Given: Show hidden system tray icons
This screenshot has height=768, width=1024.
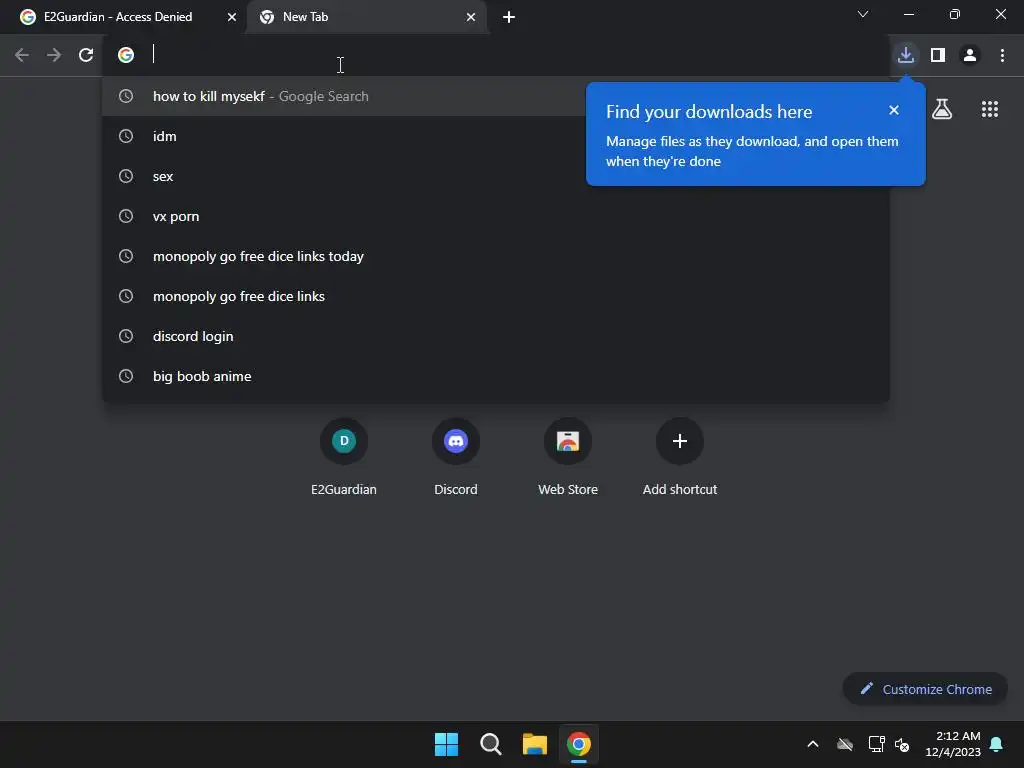Looking at the screenshot, I should coord(813,744).
